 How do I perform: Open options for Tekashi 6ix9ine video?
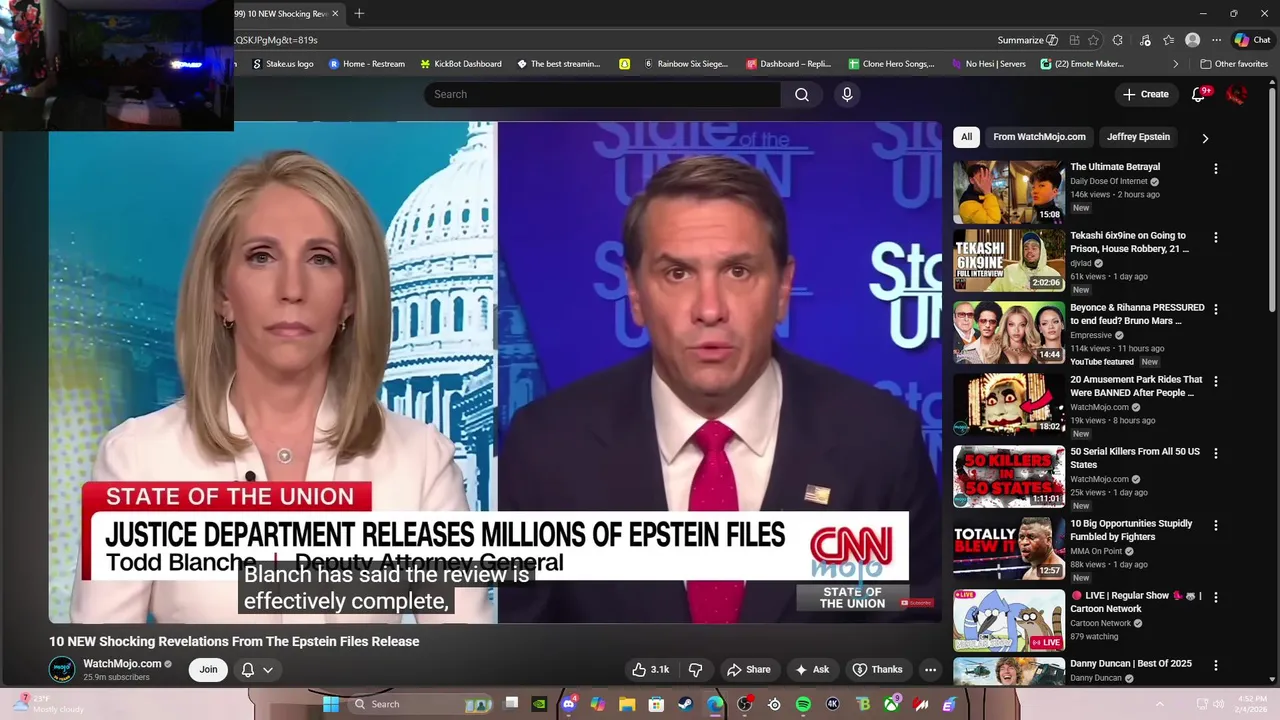[1216, 238]
